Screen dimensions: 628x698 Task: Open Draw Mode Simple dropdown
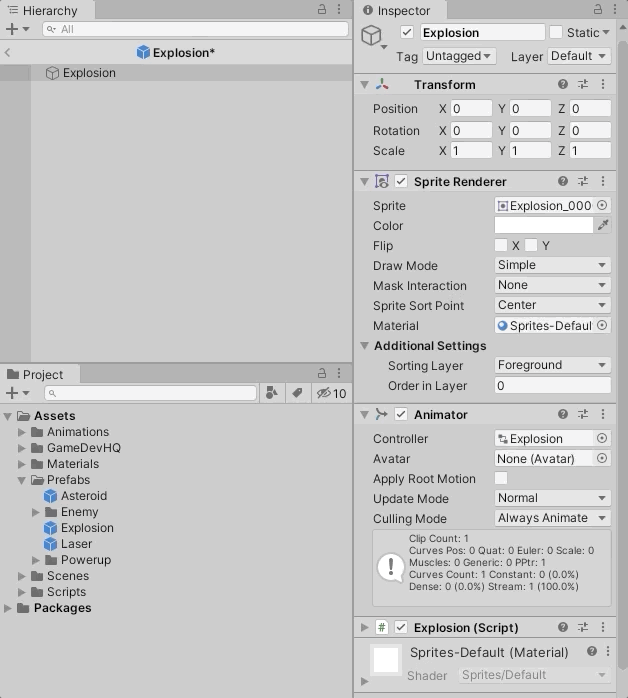552,265
